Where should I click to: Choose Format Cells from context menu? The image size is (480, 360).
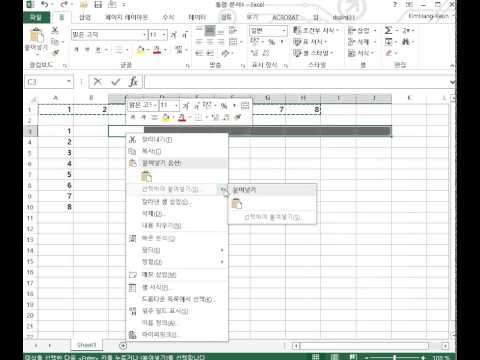click(x=177, y=287)
